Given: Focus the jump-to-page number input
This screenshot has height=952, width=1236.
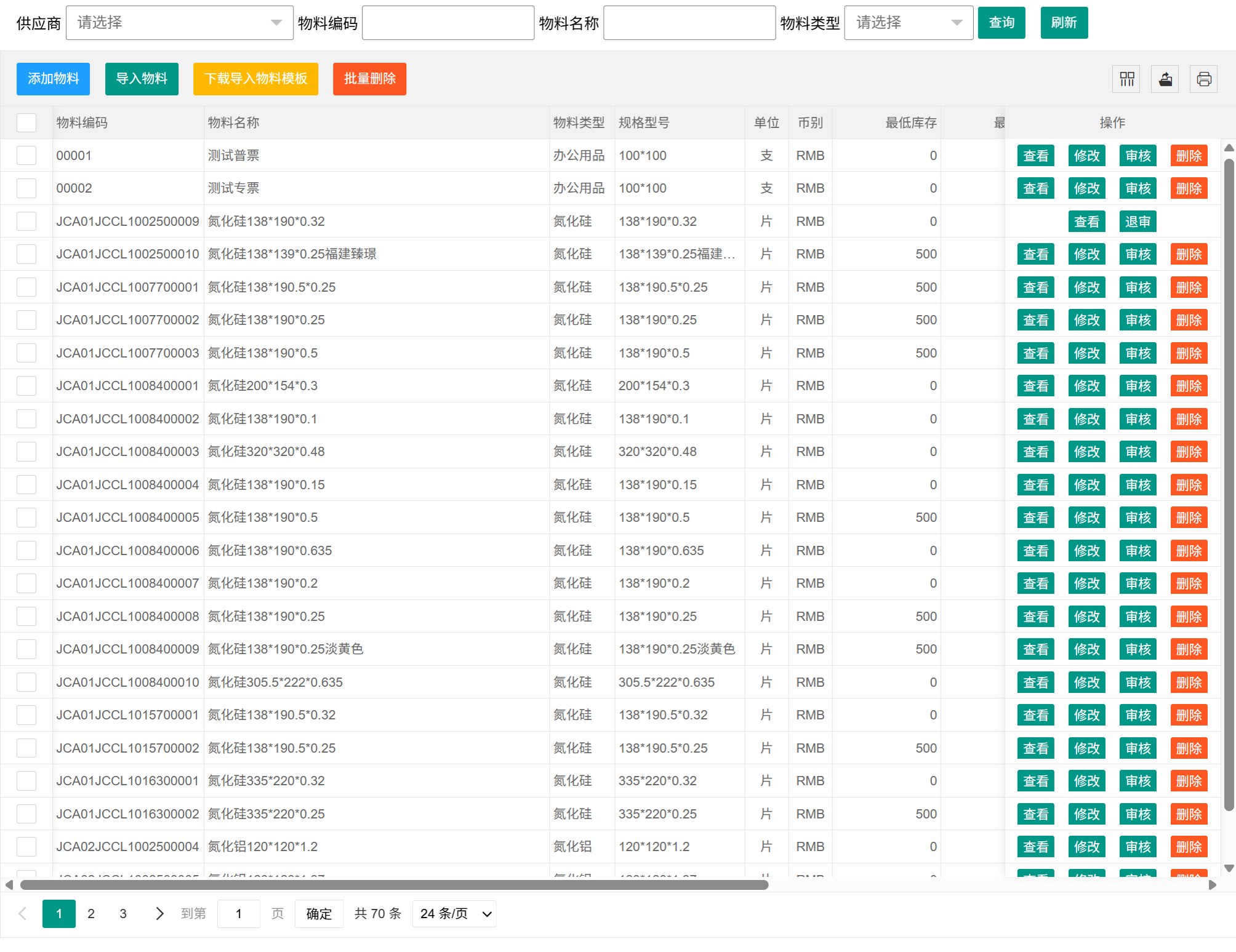Looking at the screenshot, I should [239, 914].
